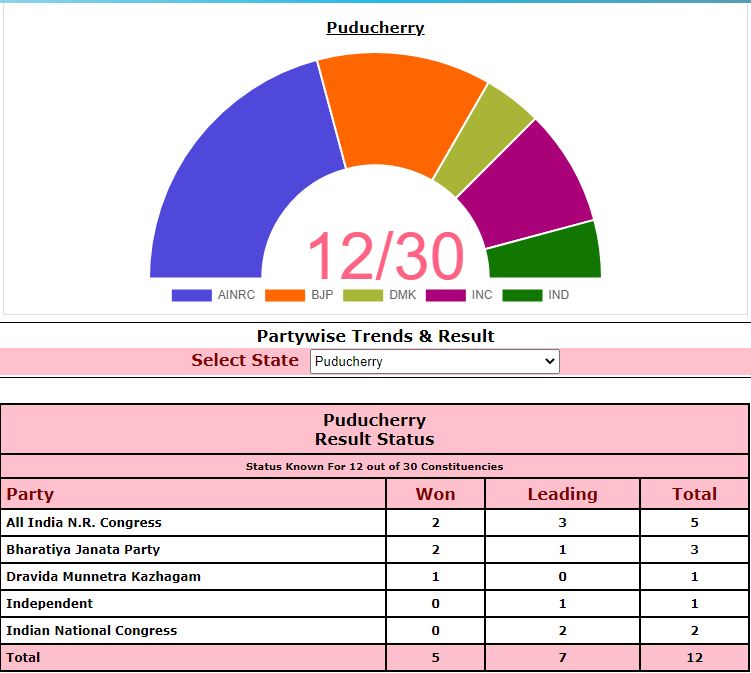Click Total value for Bharatiya Janata Party
751x673 pixels.
click(x=694, y=549)
